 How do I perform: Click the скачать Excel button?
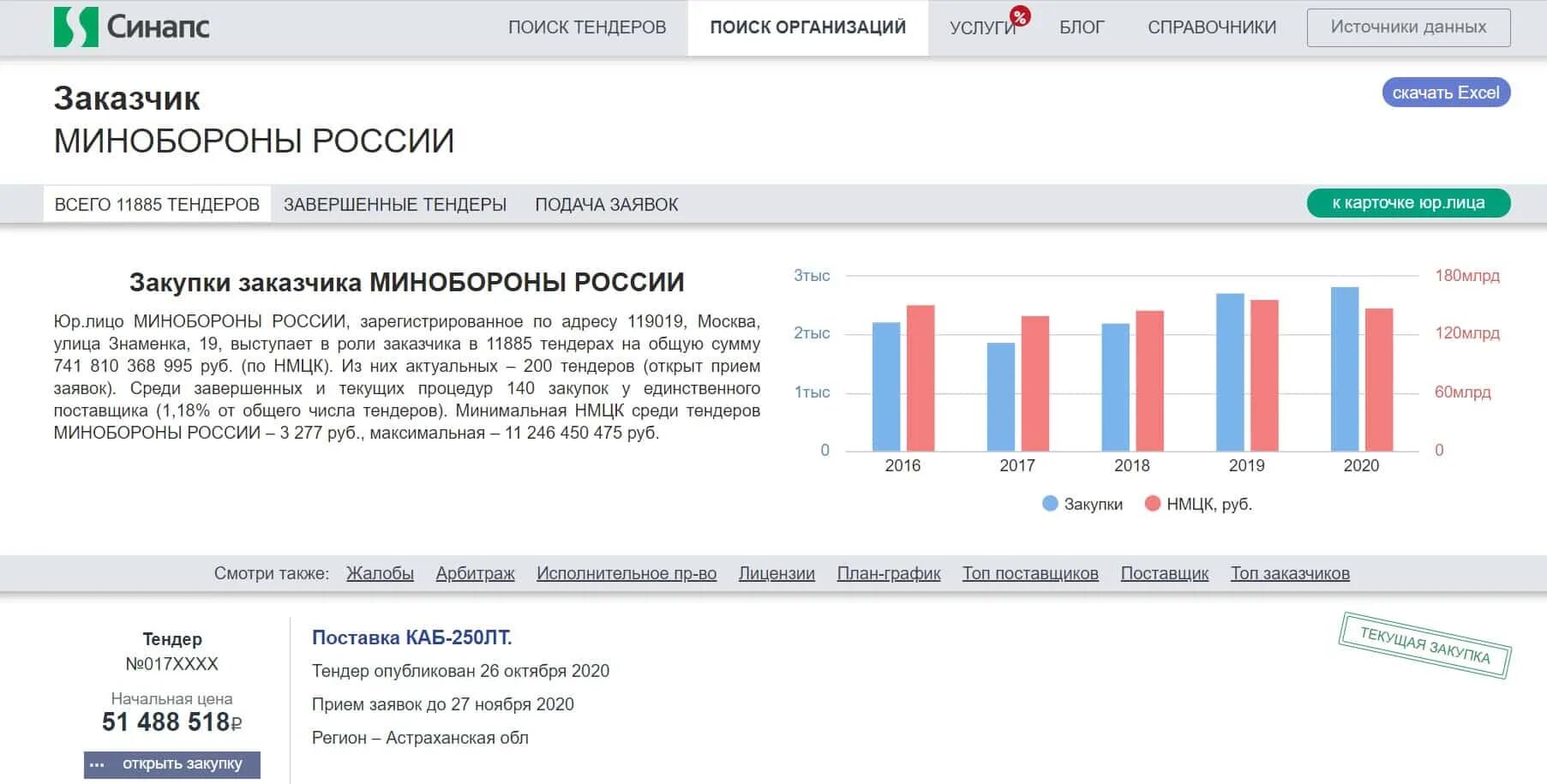[x=1446, y=93]
